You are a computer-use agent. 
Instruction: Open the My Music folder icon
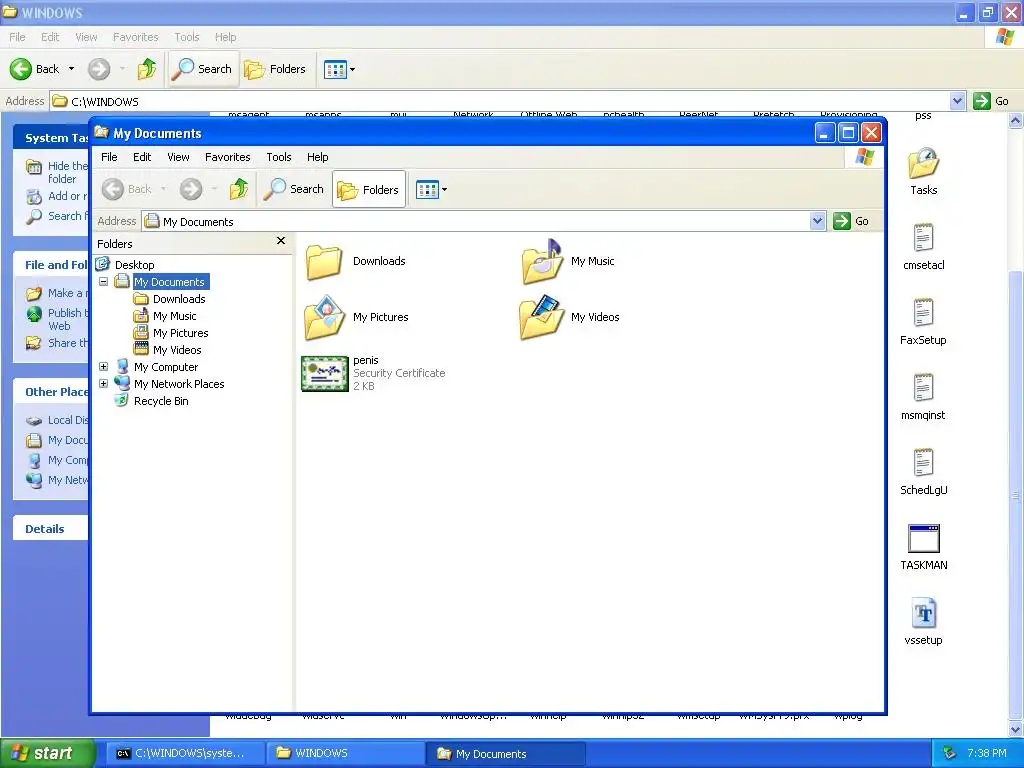[x=543, y=261]
